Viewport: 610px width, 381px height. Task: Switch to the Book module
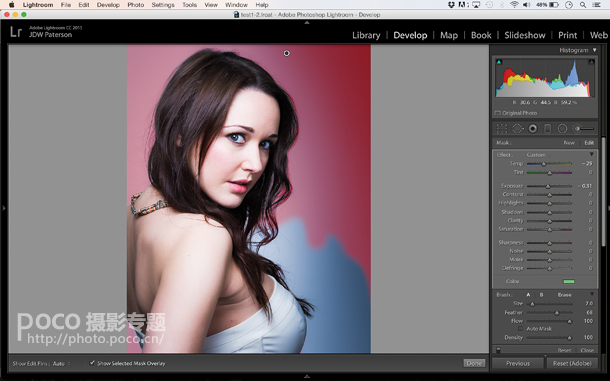(481, 35)
